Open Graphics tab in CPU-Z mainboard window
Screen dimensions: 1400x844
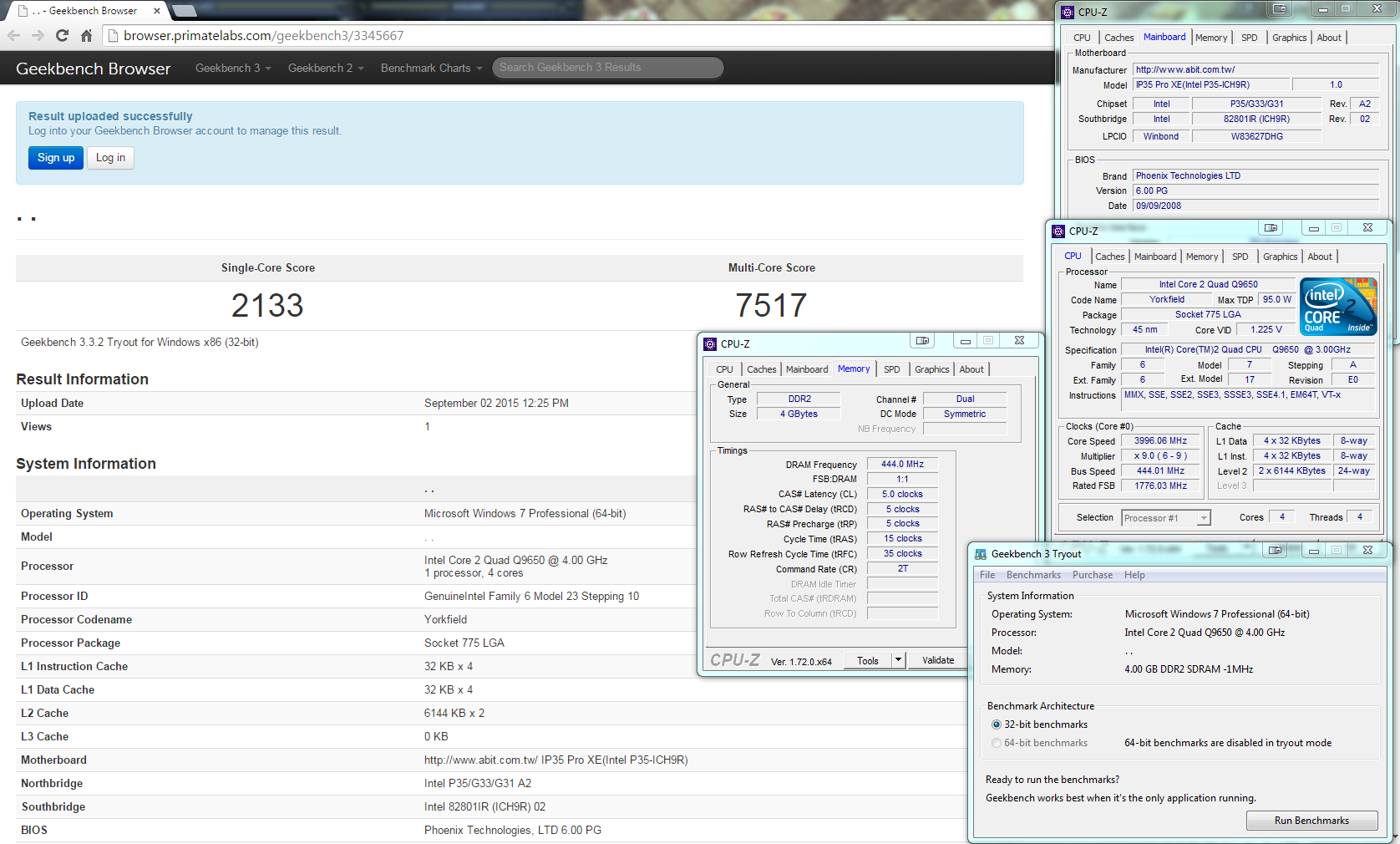click(1289, 38)
